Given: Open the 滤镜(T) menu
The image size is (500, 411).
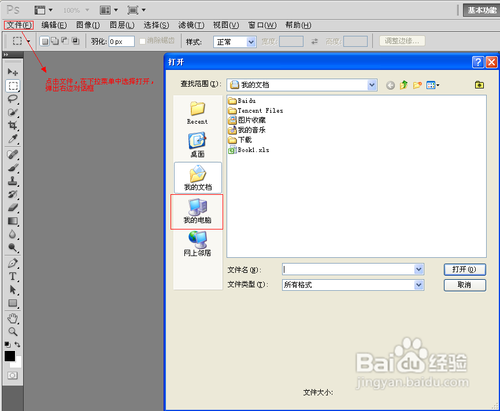Looking at the screenshot, I should 191,25.
